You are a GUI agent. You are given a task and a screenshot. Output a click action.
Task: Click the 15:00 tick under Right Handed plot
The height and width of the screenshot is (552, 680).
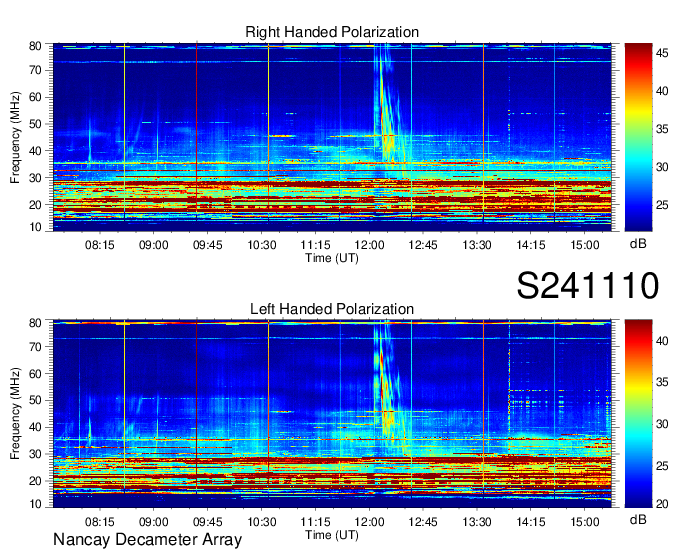click(585, 245)
